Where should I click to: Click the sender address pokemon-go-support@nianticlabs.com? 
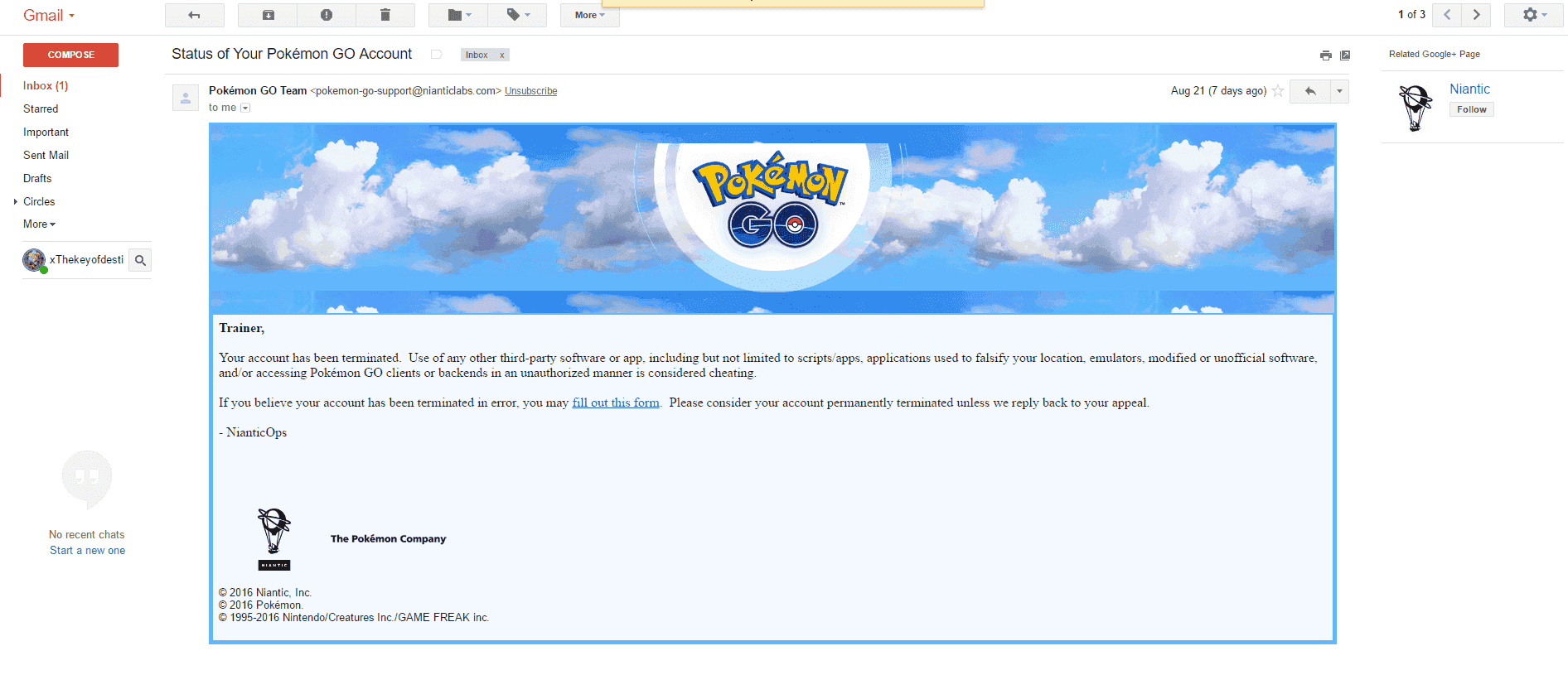406,91
